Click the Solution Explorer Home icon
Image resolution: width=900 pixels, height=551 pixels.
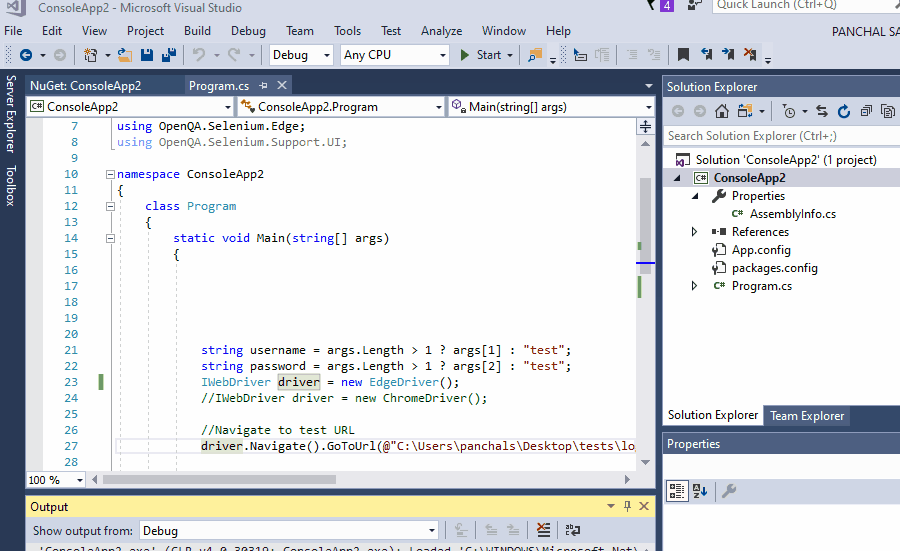click(721, 111)
